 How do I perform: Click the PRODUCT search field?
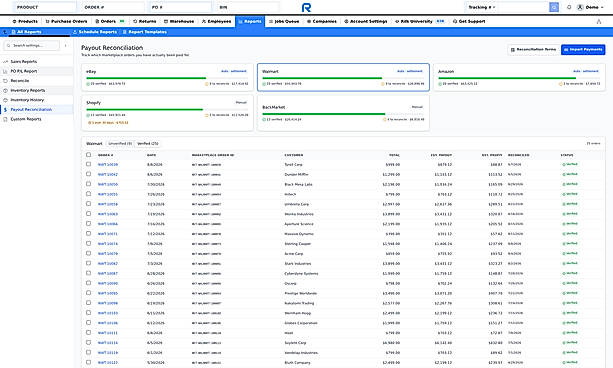[45, 7]
